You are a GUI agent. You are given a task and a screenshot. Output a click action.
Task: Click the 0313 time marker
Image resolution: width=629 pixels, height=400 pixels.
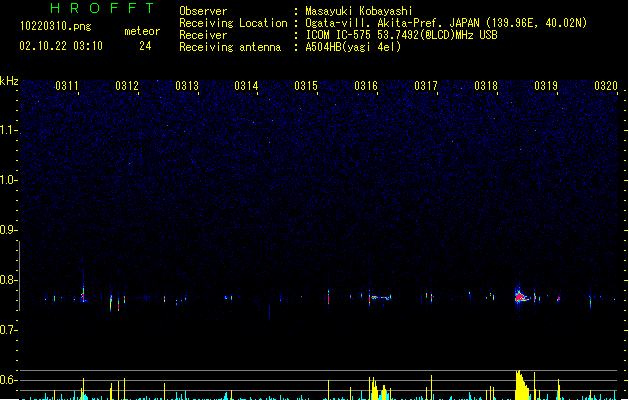pyautogui.click(x=187, y=86)
